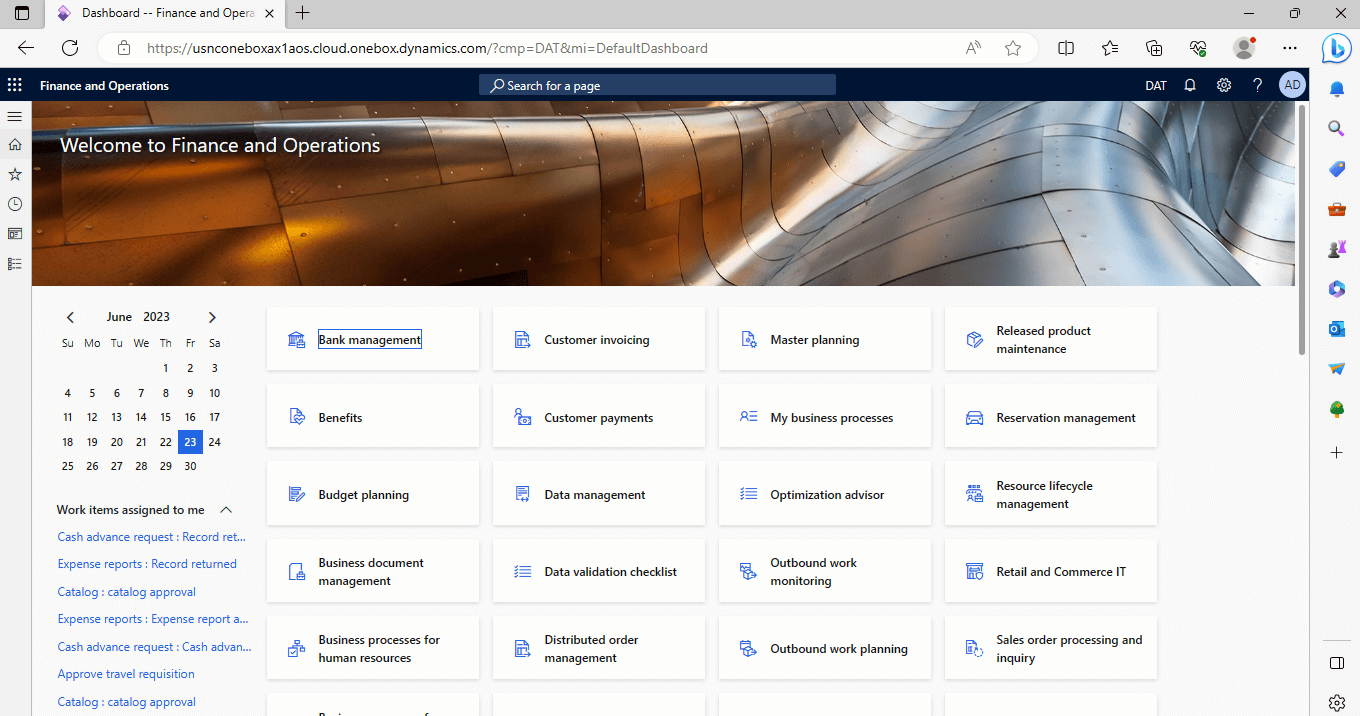
Task: Open the Modules list icon in sidebar
Action: pos(14,264)
